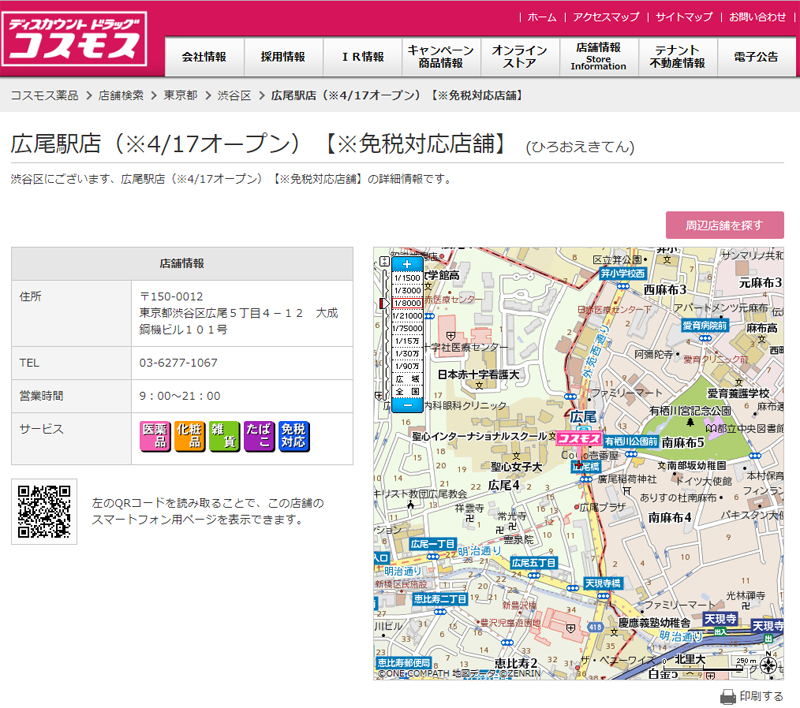Open the 会社情報 navigation menu
800x708 pixels.
tap(203, 57)
